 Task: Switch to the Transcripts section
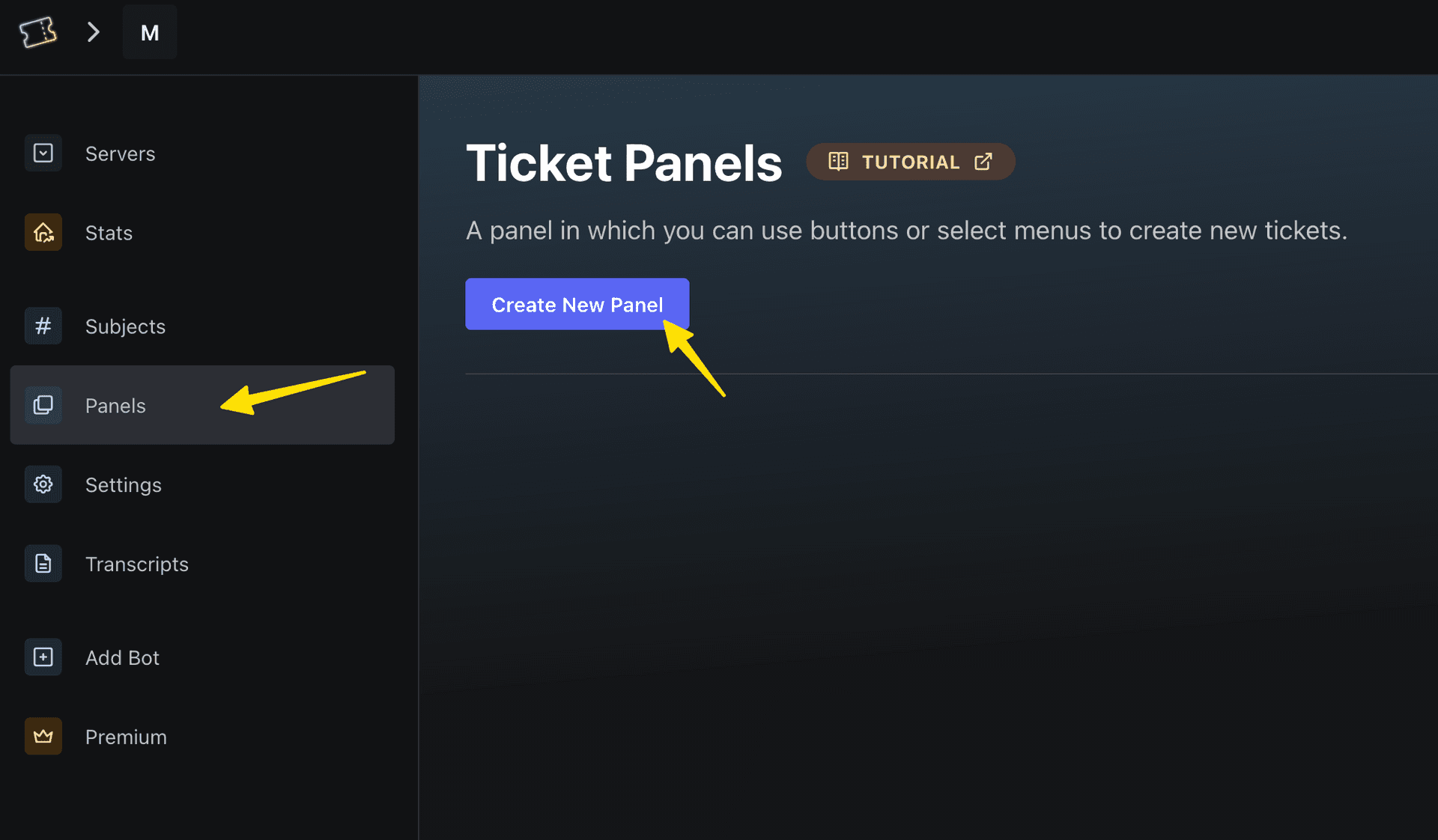point(137,564)
